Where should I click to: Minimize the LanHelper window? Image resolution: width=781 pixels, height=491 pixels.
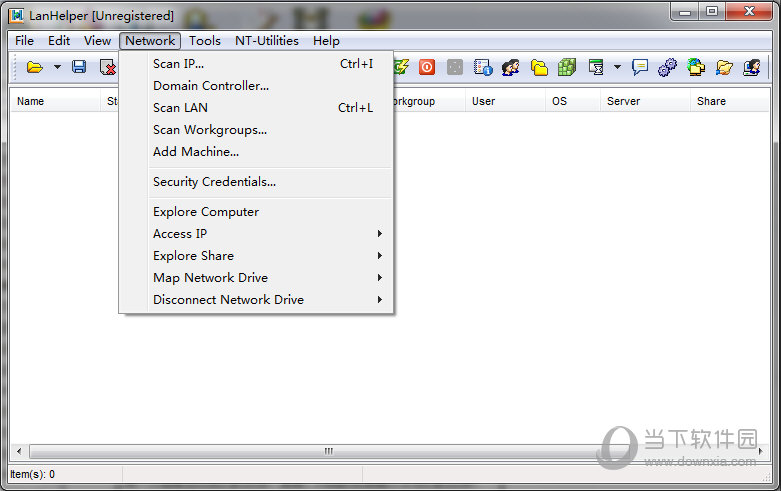[x=685, y=11]
